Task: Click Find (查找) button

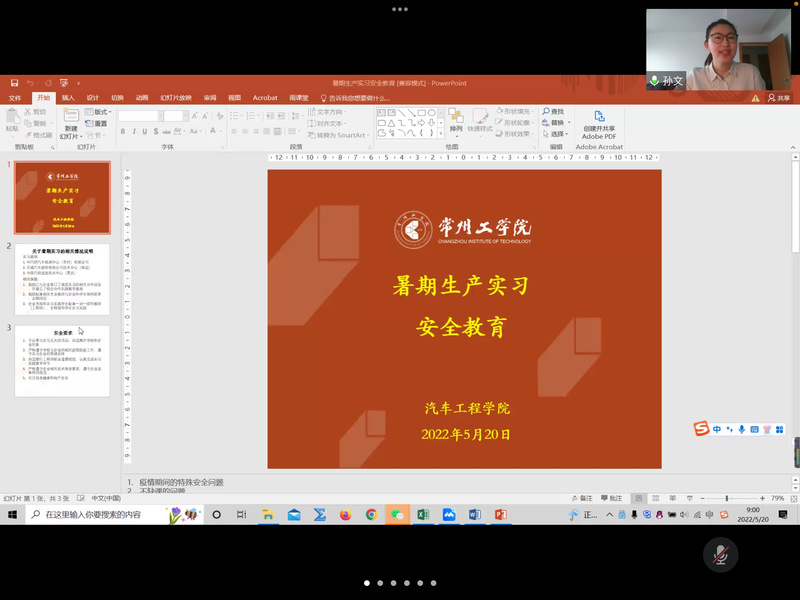Action: pyautogui.click(x=554, y=111)
